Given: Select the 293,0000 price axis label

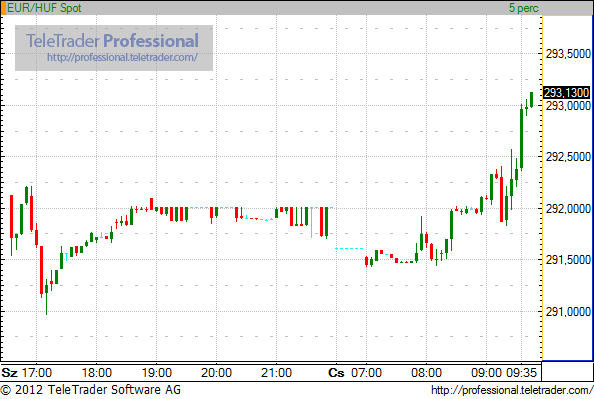Looking at the screenshot, I should [x=568, y=106].
